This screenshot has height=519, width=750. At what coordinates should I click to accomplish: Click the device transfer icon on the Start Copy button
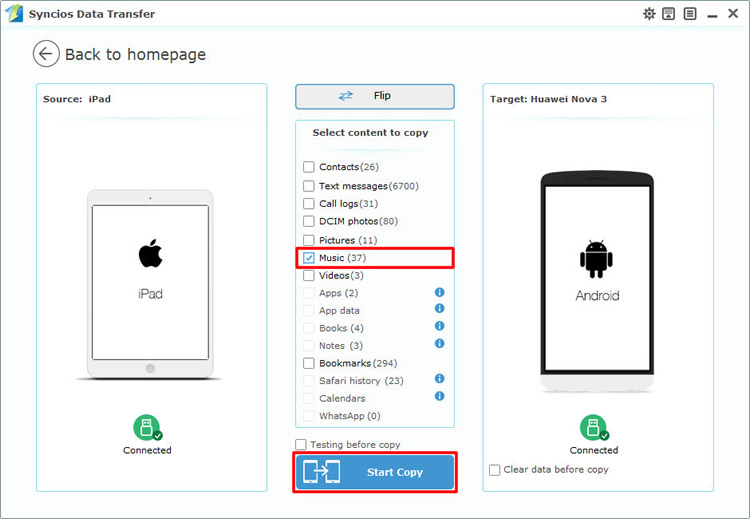click(321, 472)
